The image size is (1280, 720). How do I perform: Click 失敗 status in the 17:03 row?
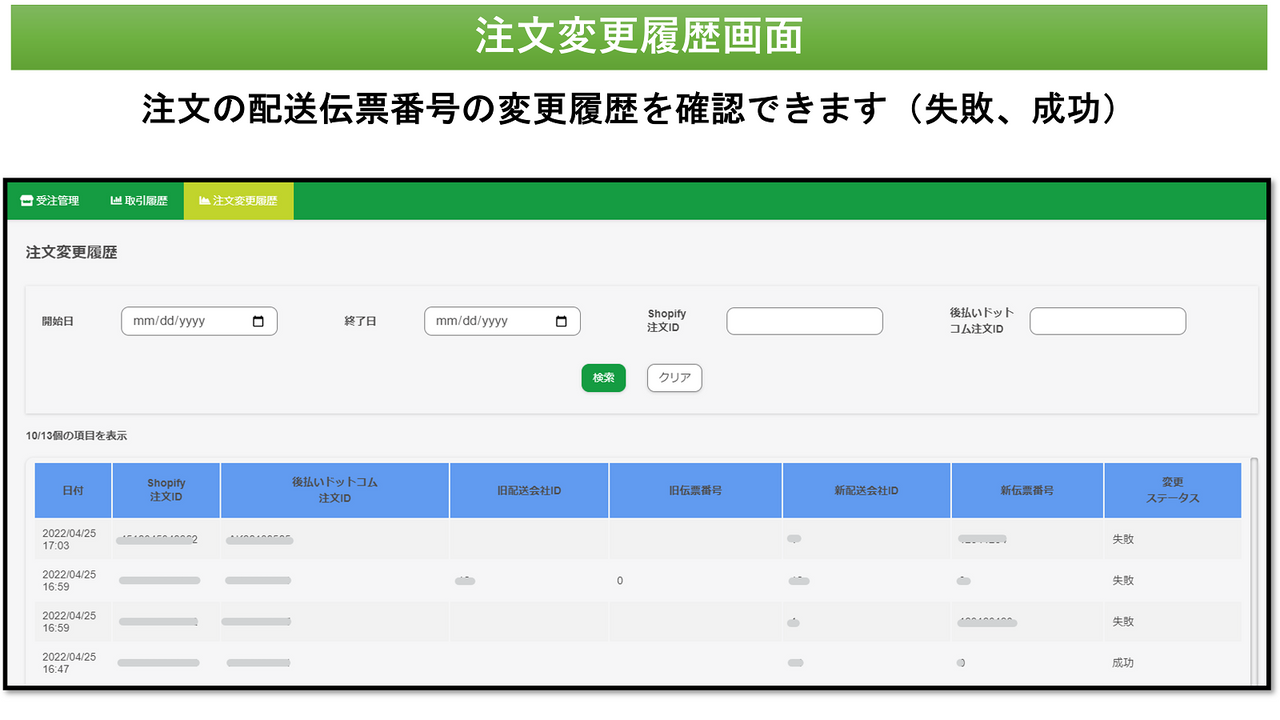click(x=1123, y=540)
